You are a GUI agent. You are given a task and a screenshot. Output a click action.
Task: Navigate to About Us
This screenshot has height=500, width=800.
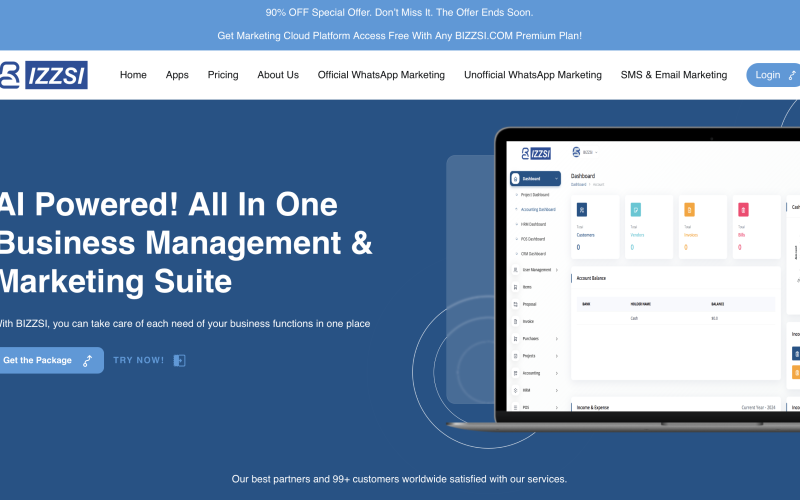coord(278,75)
